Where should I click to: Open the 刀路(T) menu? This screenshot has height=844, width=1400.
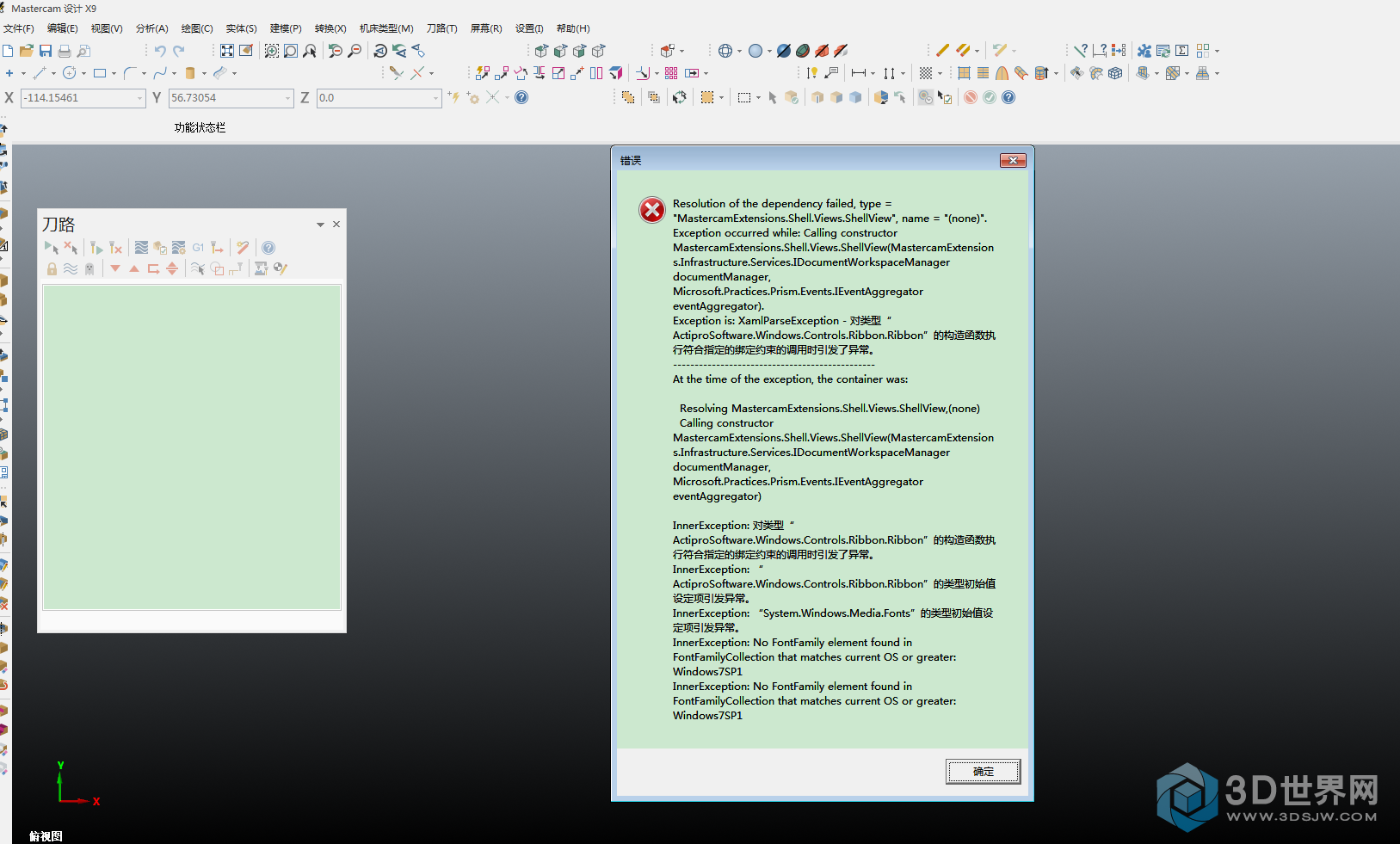[442, 28]
